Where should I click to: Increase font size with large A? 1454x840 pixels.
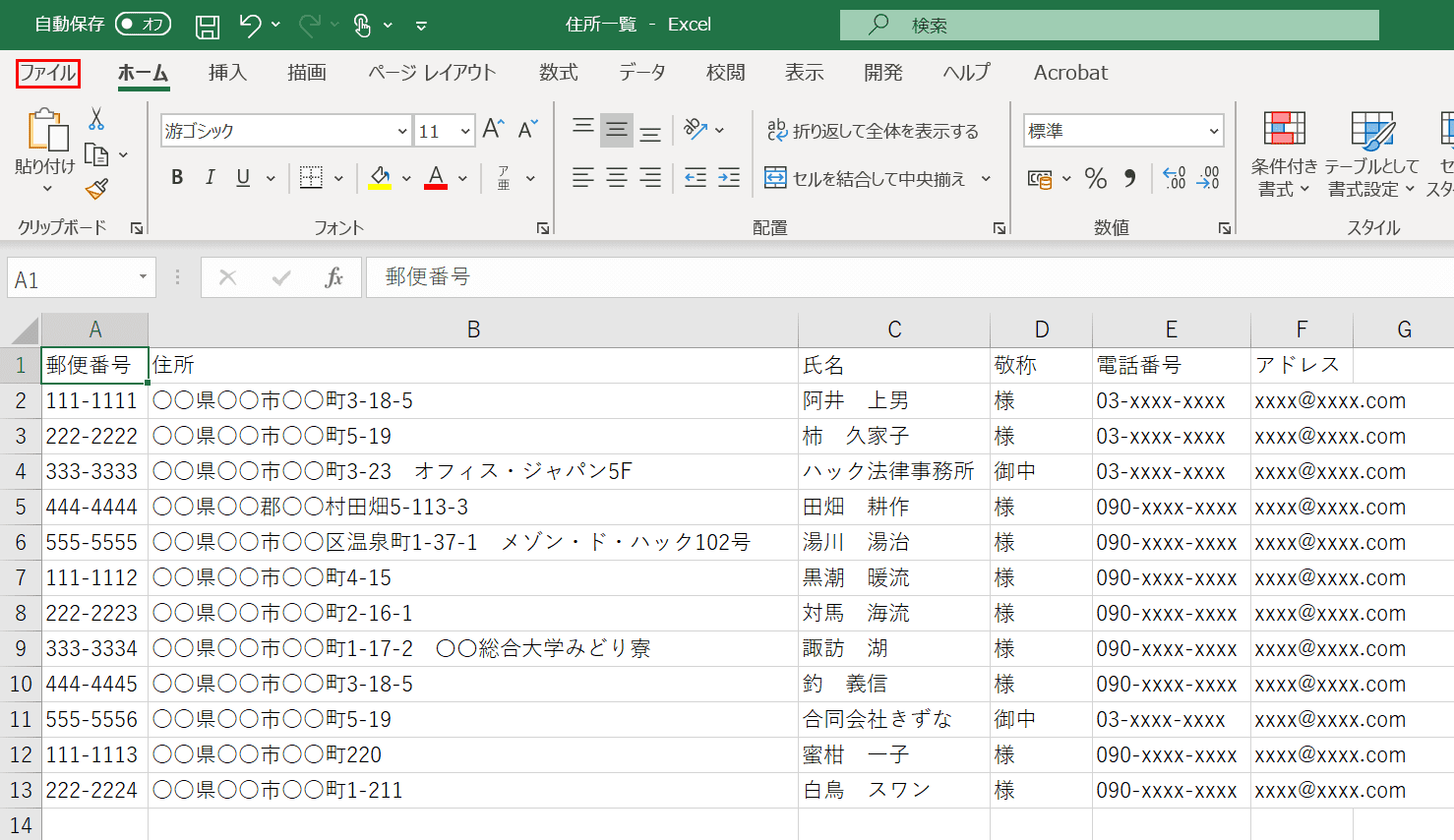[x=493, y=130]
